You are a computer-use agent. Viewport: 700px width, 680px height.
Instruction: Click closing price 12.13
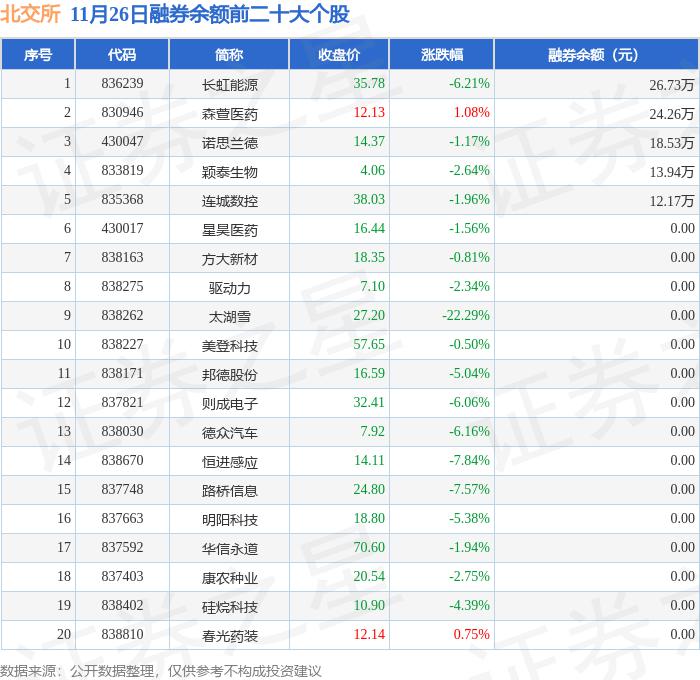tap(369, 112)
